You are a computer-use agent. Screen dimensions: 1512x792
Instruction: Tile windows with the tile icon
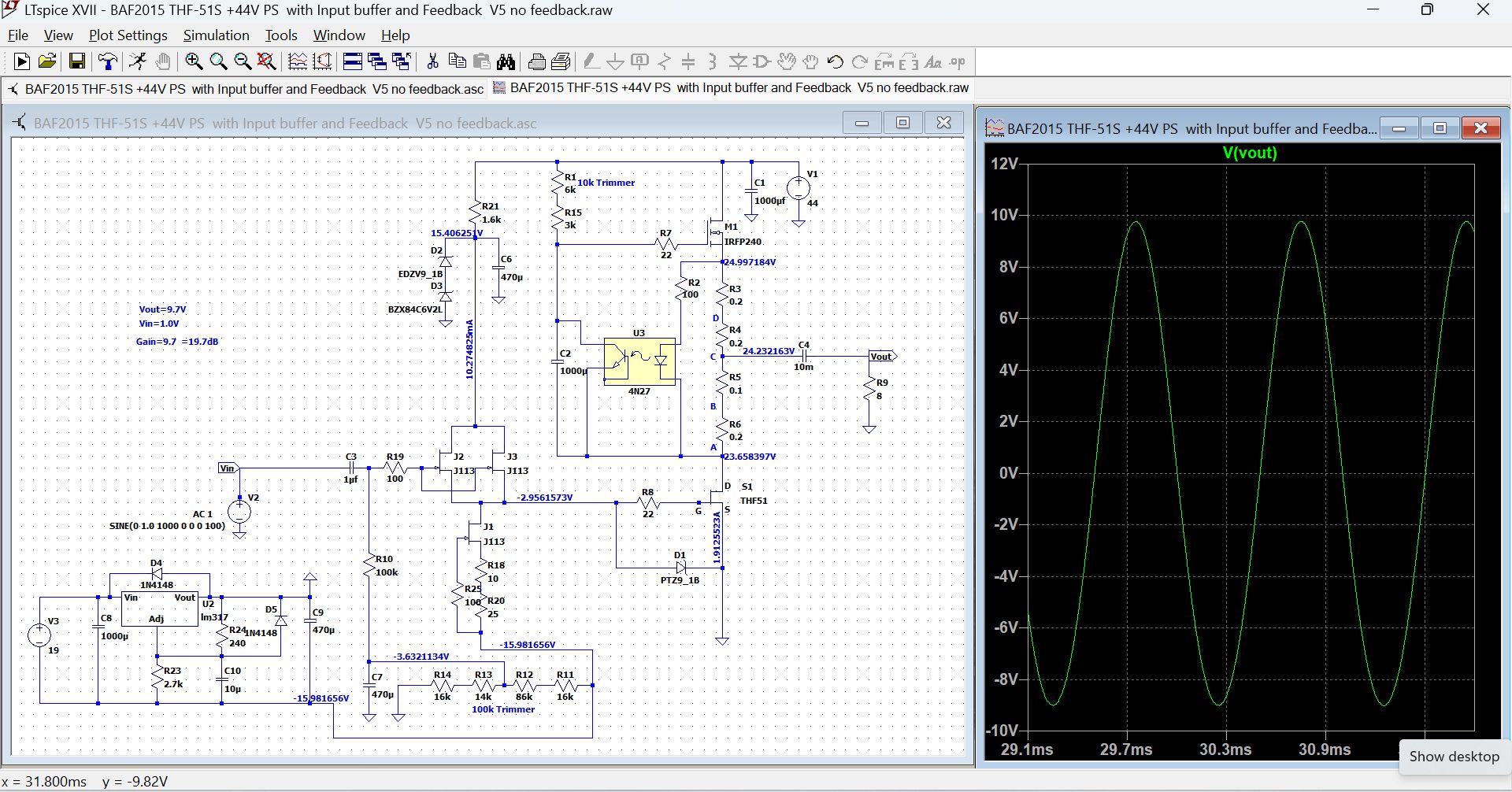point(353,61)
